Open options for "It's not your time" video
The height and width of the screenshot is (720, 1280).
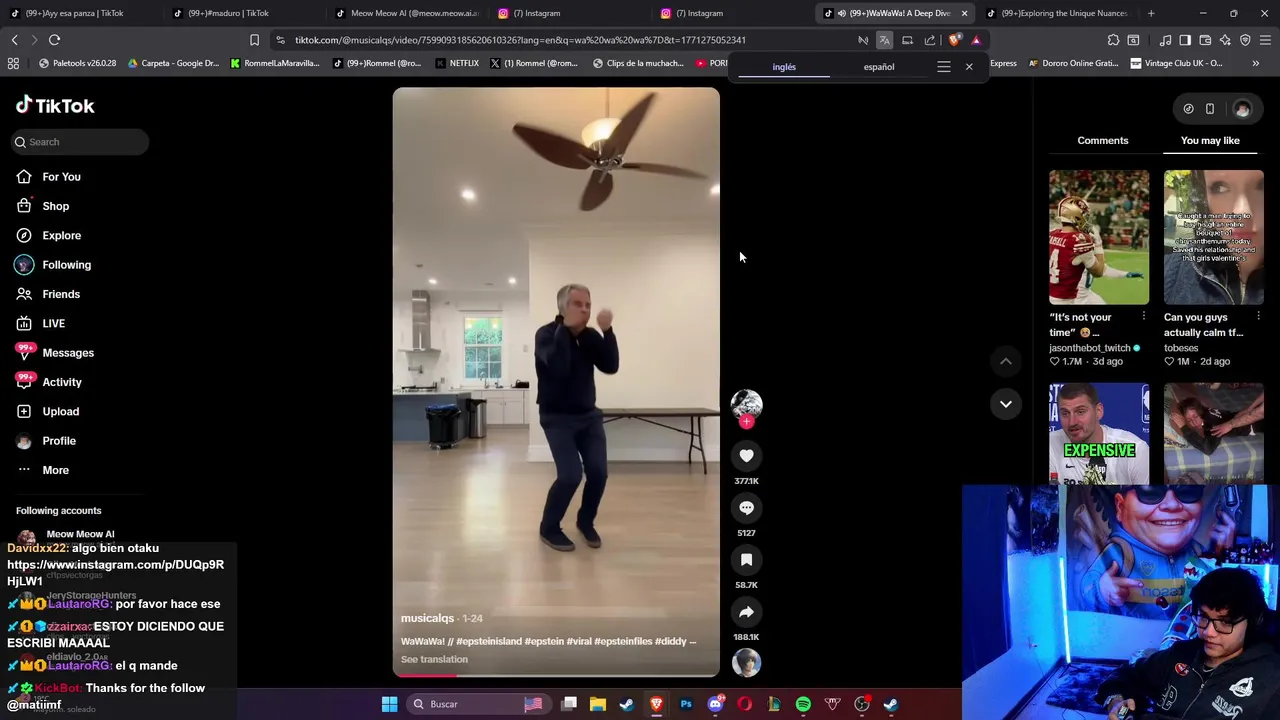[x=1144, y=317]
